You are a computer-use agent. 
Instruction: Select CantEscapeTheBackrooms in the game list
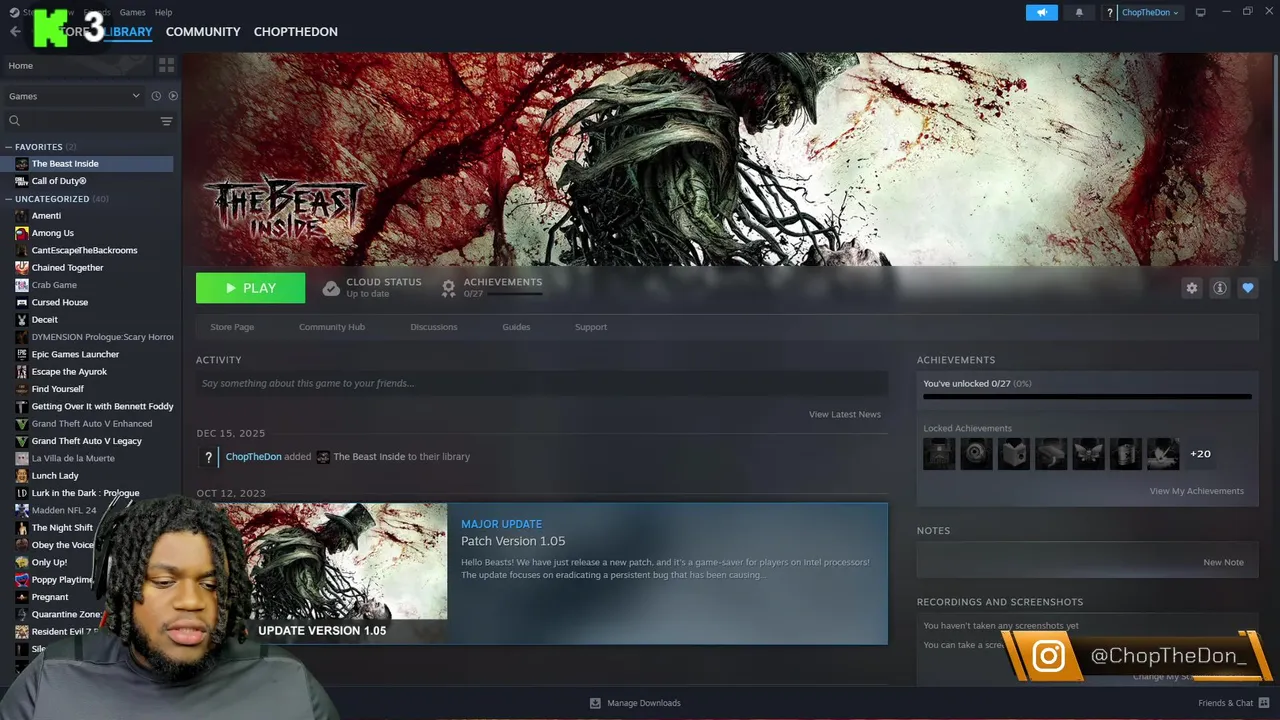[85, 250]
